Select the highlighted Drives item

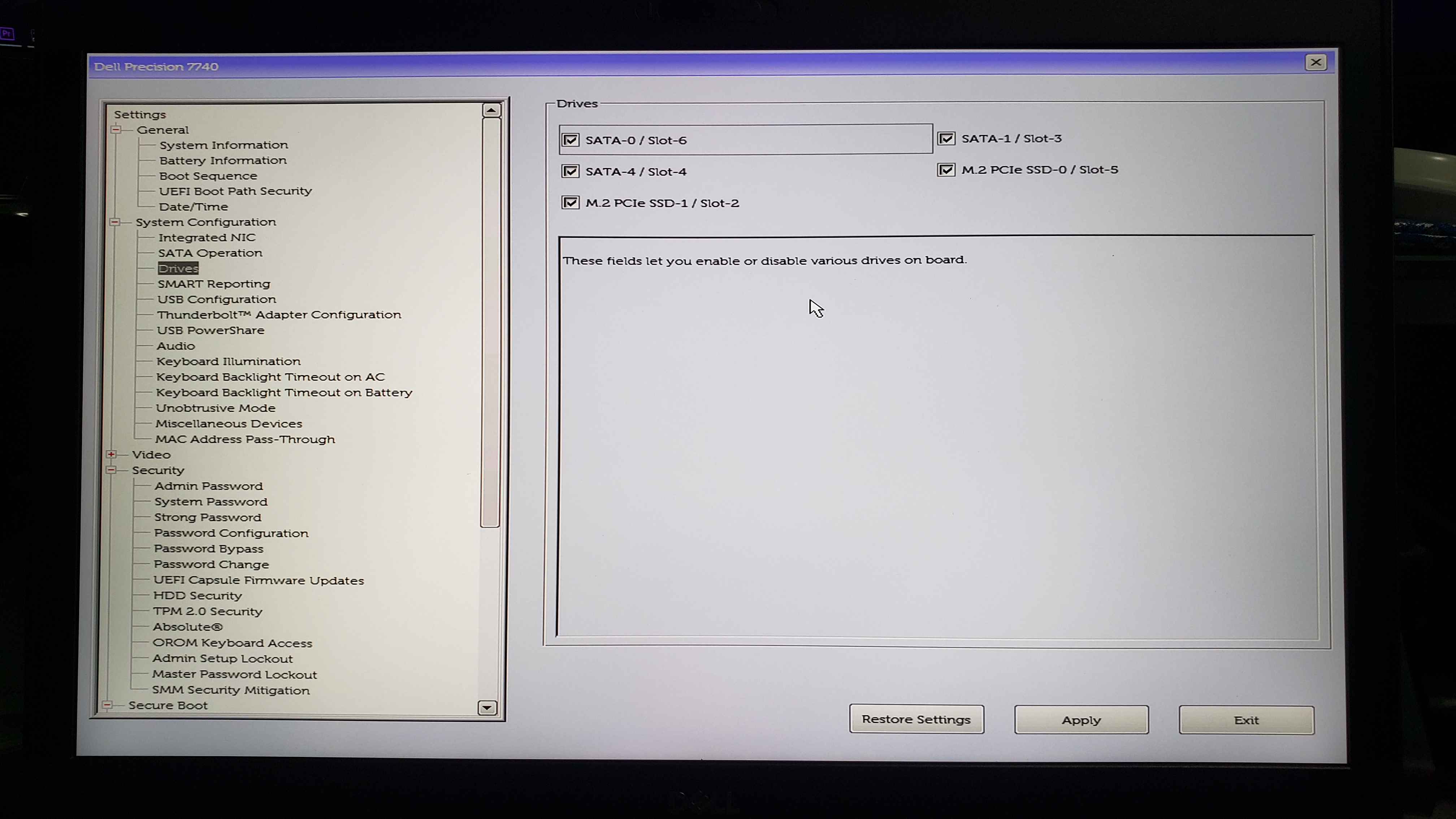click(178, 268)
